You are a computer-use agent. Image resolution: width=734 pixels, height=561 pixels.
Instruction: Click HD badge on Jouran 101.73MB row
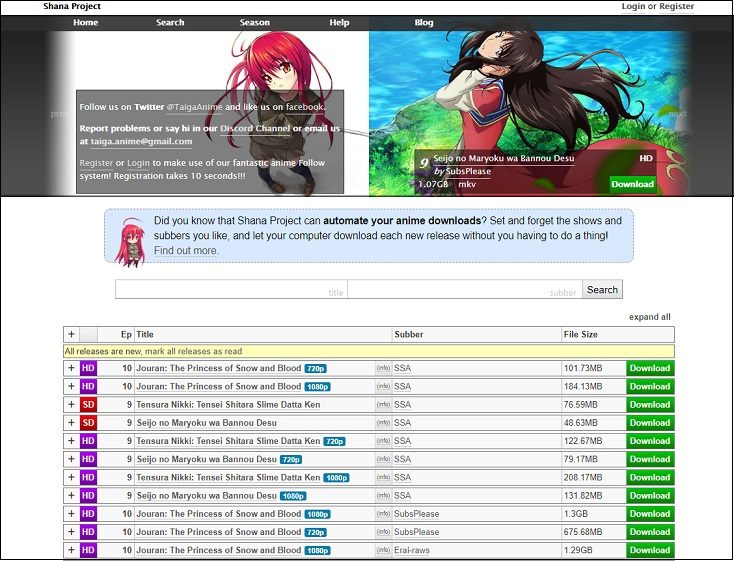88,368
